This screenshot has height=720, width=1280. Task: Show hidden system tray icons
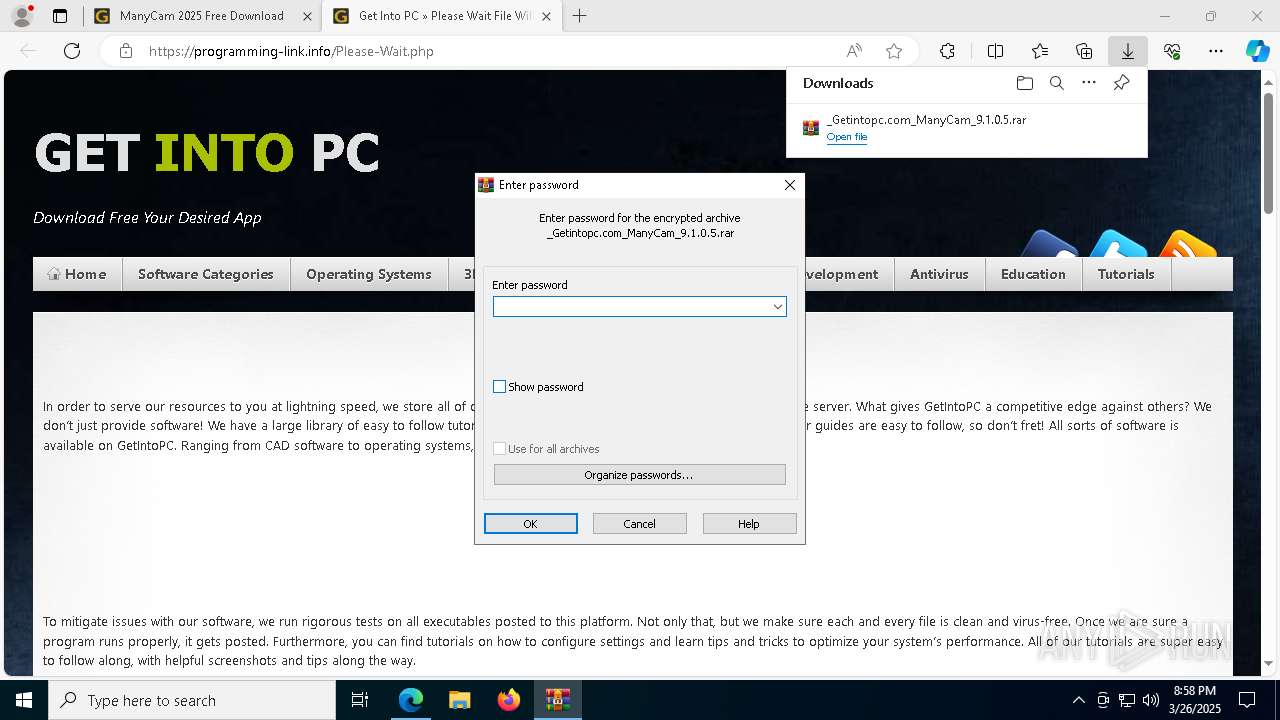tap(1078, 700)
